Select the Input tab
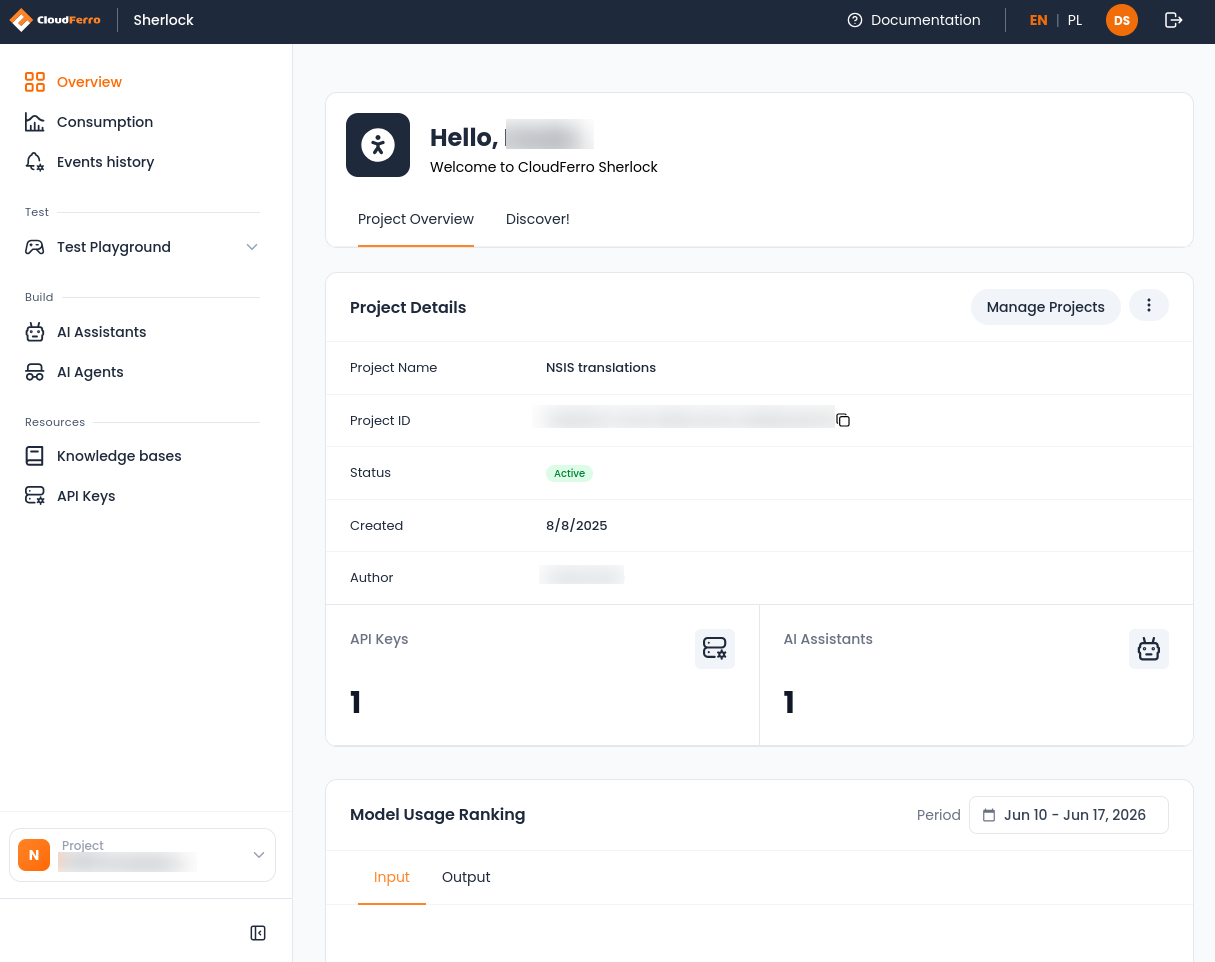The image size is (1215, 962). (x=392, y=877)
